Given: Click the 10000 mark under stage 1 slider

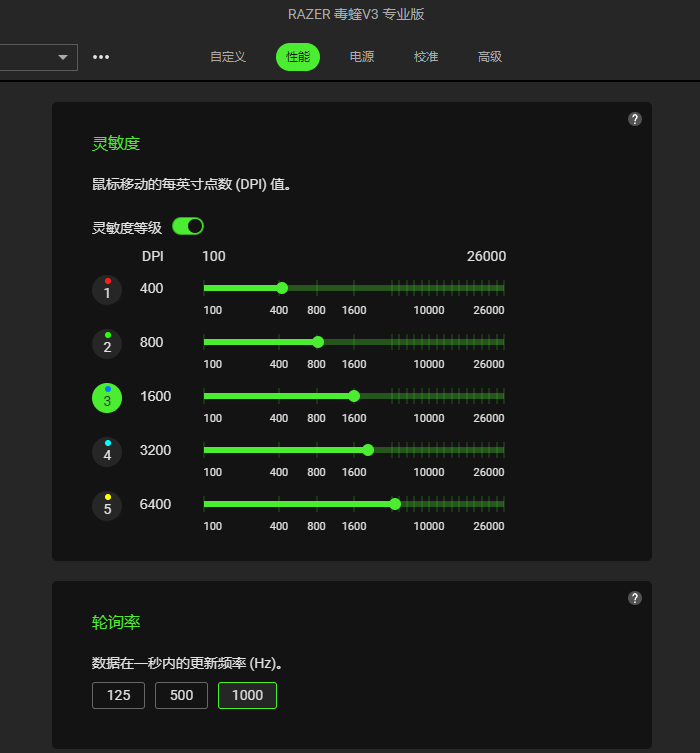Looking at the screenshot, I should (x=429, y=310).
